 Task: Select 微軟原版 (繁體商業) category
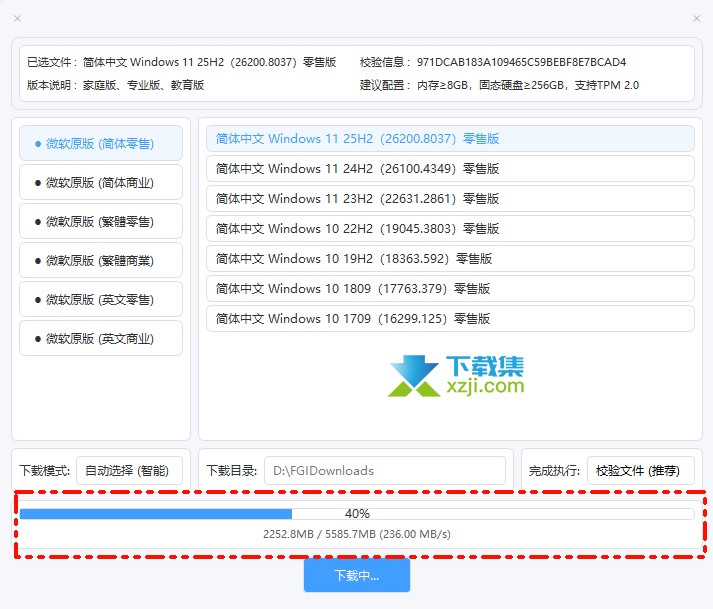coord(101,261)
